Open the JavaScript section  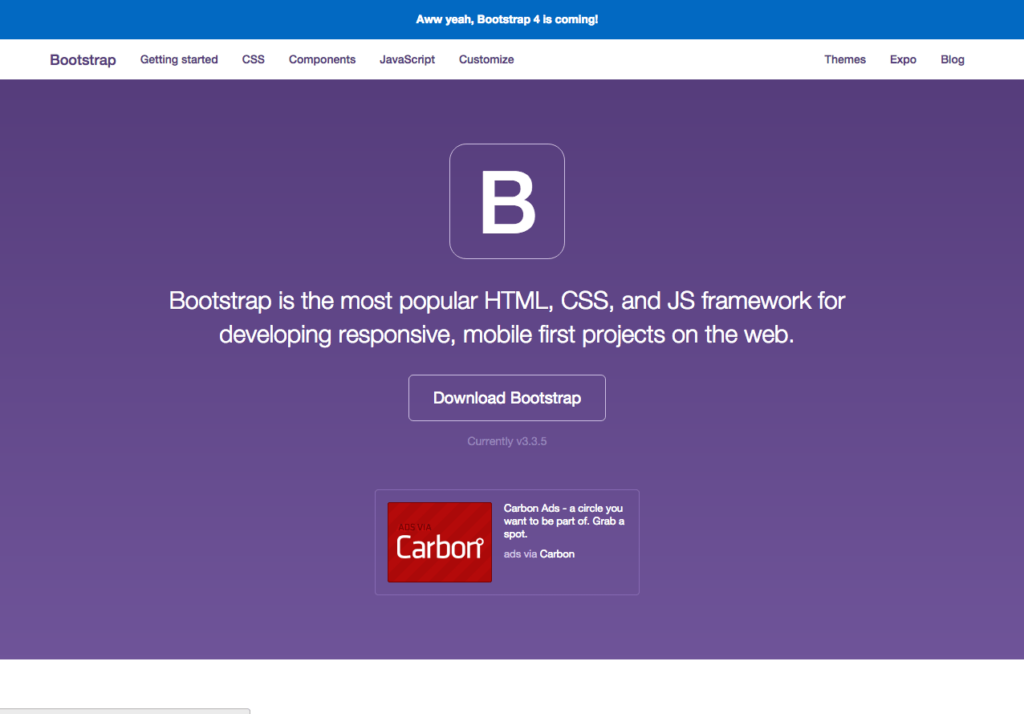[x=407, y=59]
